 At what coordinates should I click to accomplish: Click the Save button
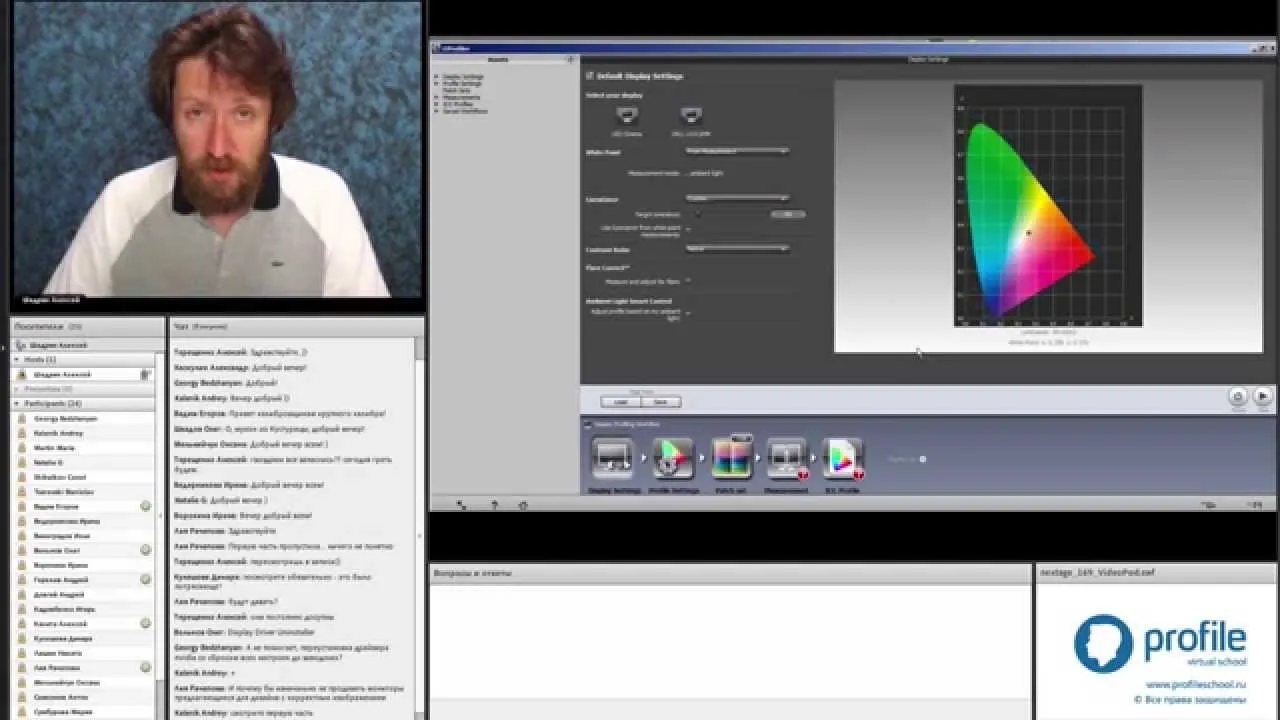(660, 402)
